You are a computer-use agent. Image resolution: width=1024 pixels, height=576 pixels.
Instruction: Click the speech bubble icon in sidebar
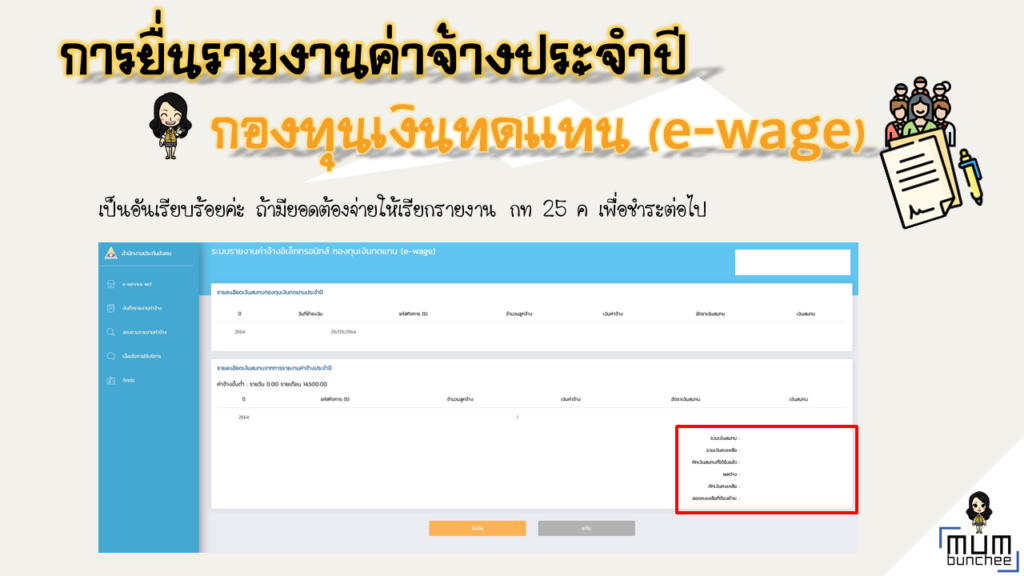[112, 356]
